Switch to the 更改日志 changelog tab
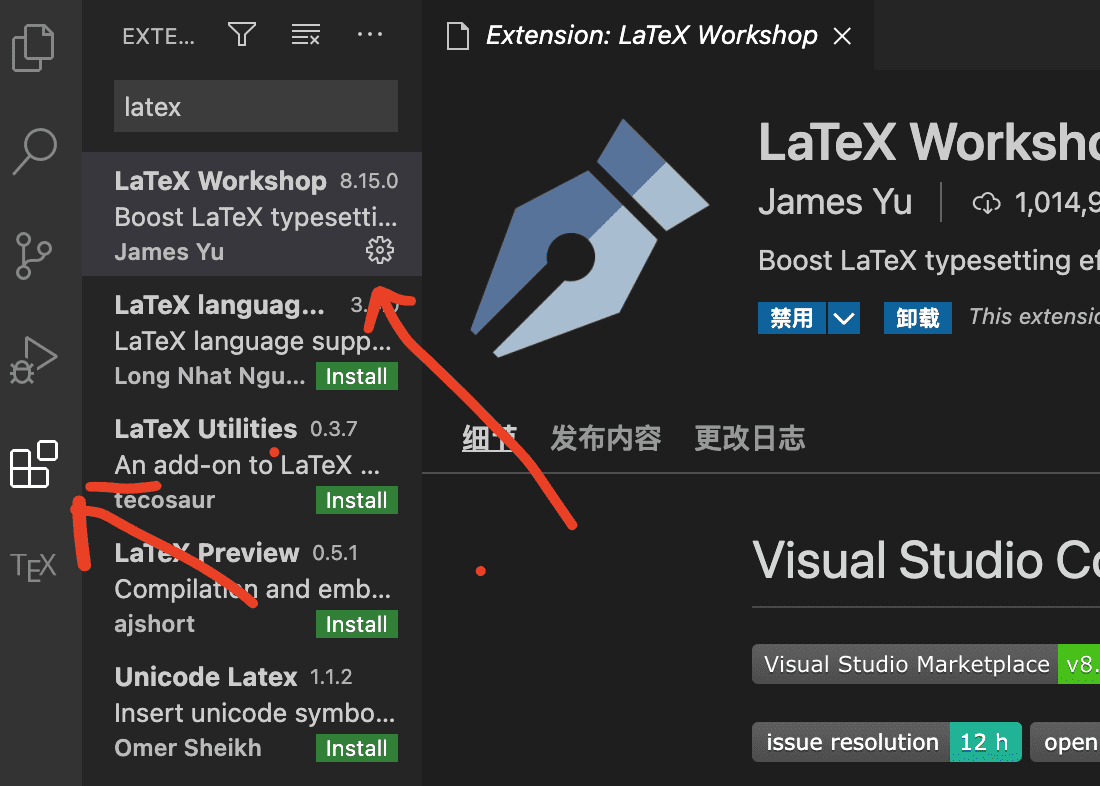This screenshot has height=786, width=1100. [x=750, y=438]
